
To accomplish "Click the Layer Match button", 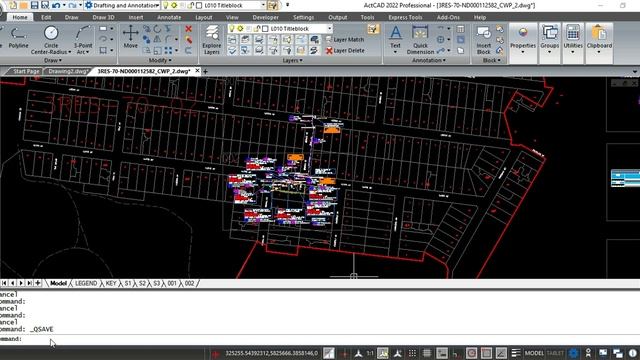I will point(344,40).
